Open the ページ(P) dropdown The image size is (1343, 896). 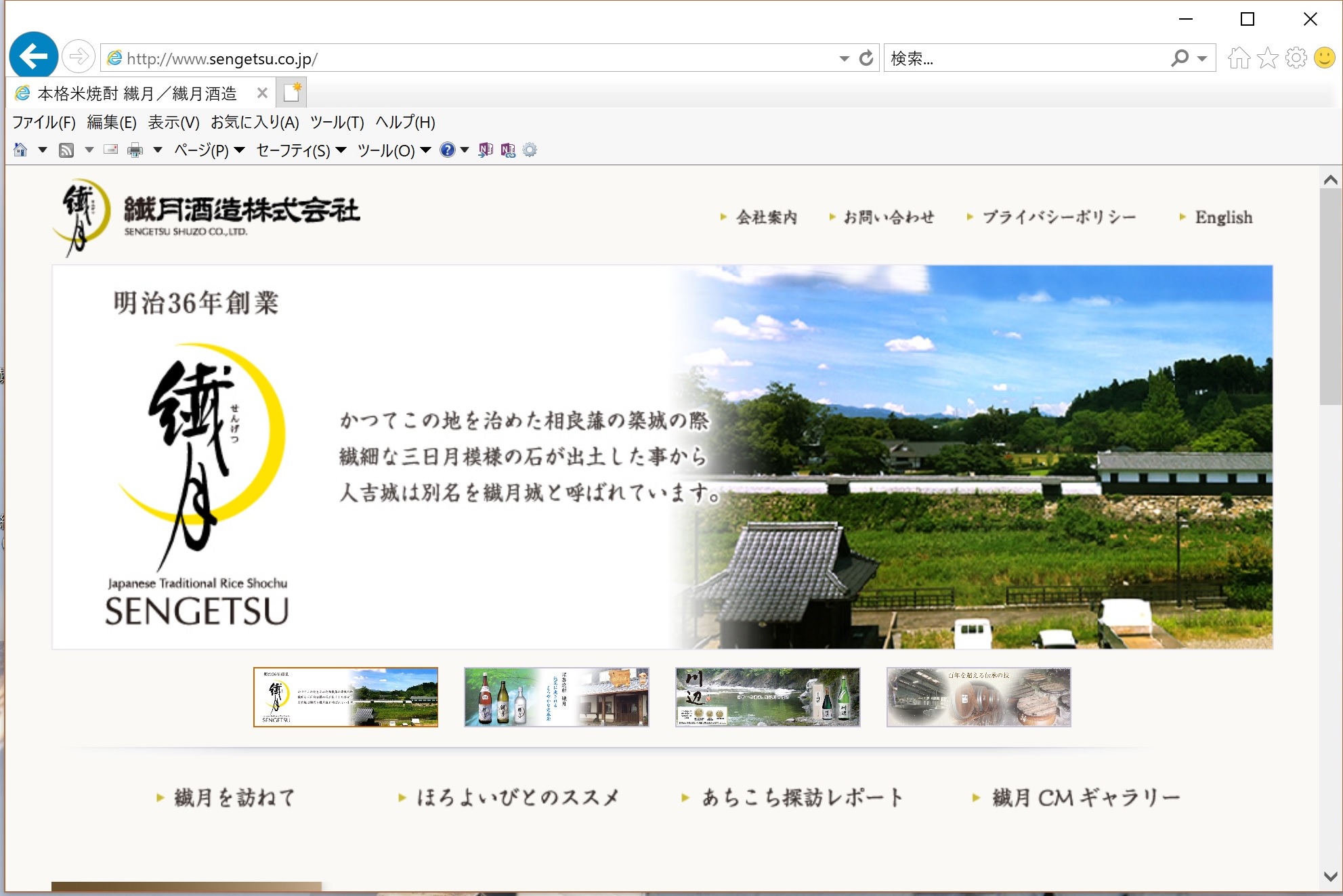(x=209, y=150)
